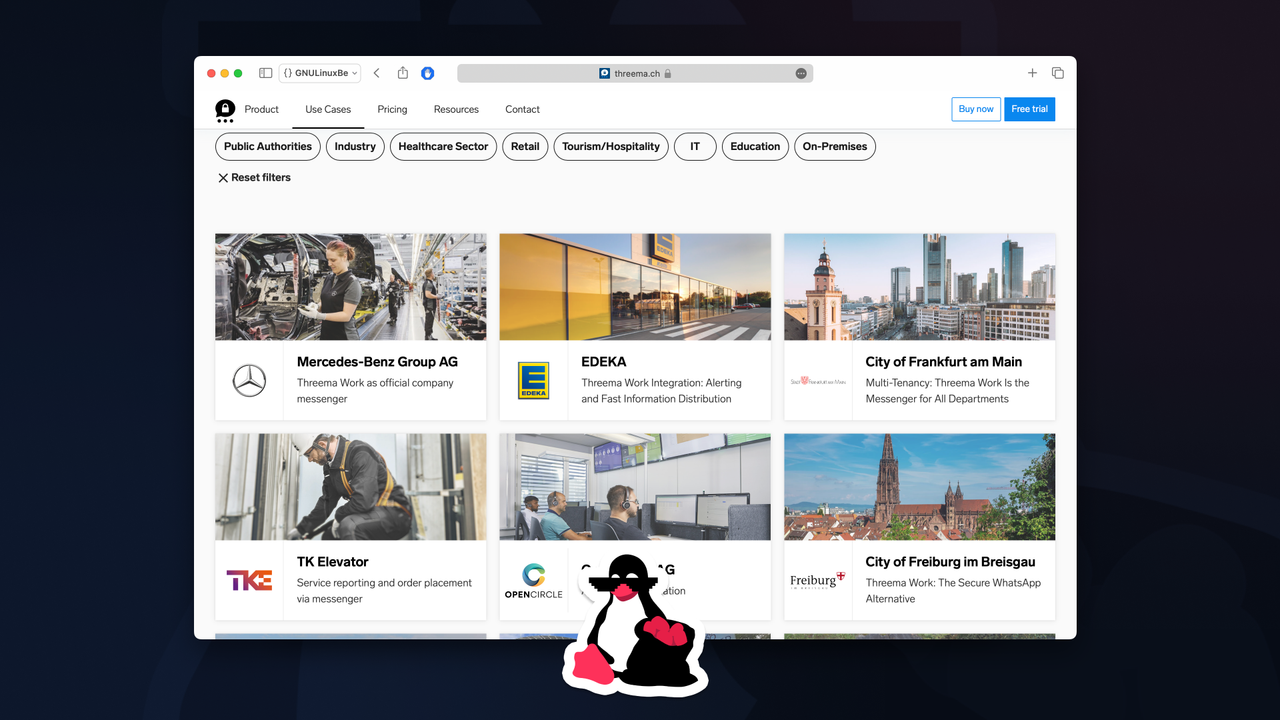Open the Use Cases menu
Screen dimensions: 1280x720
pos(328,109)
